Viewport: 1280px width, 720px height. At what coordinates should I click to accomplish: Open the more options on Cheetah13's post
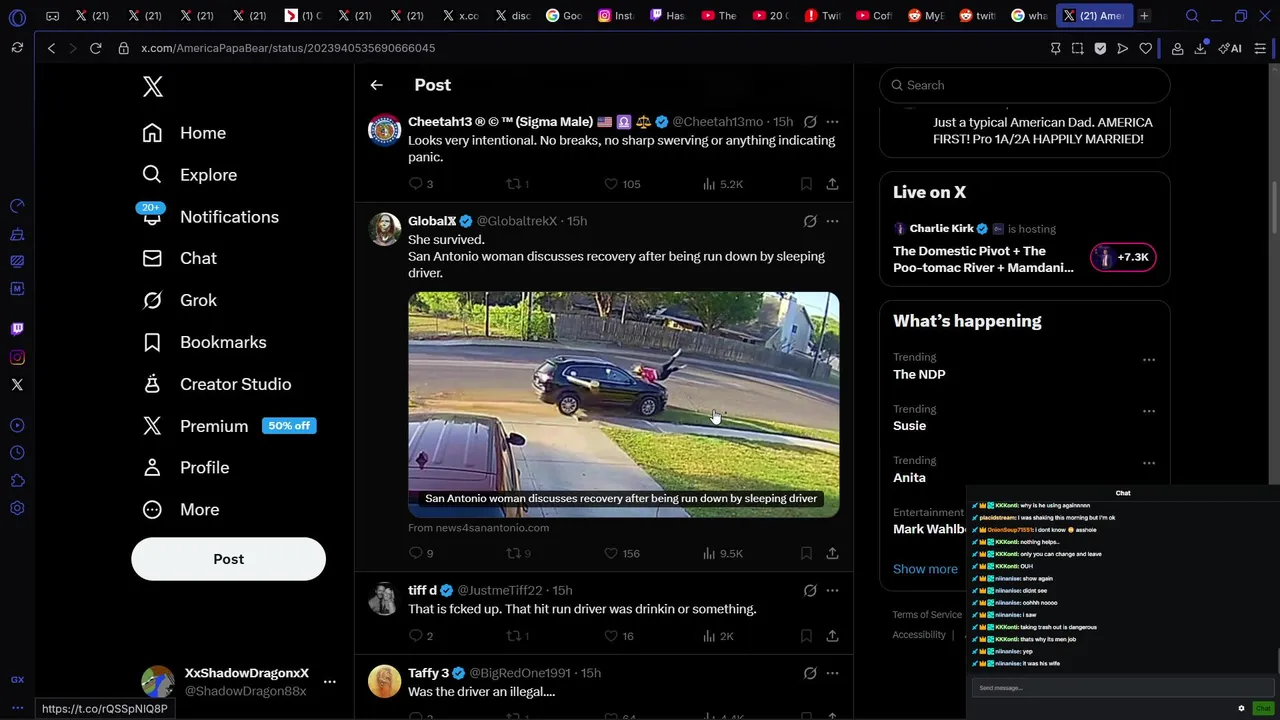click(832, 122)
